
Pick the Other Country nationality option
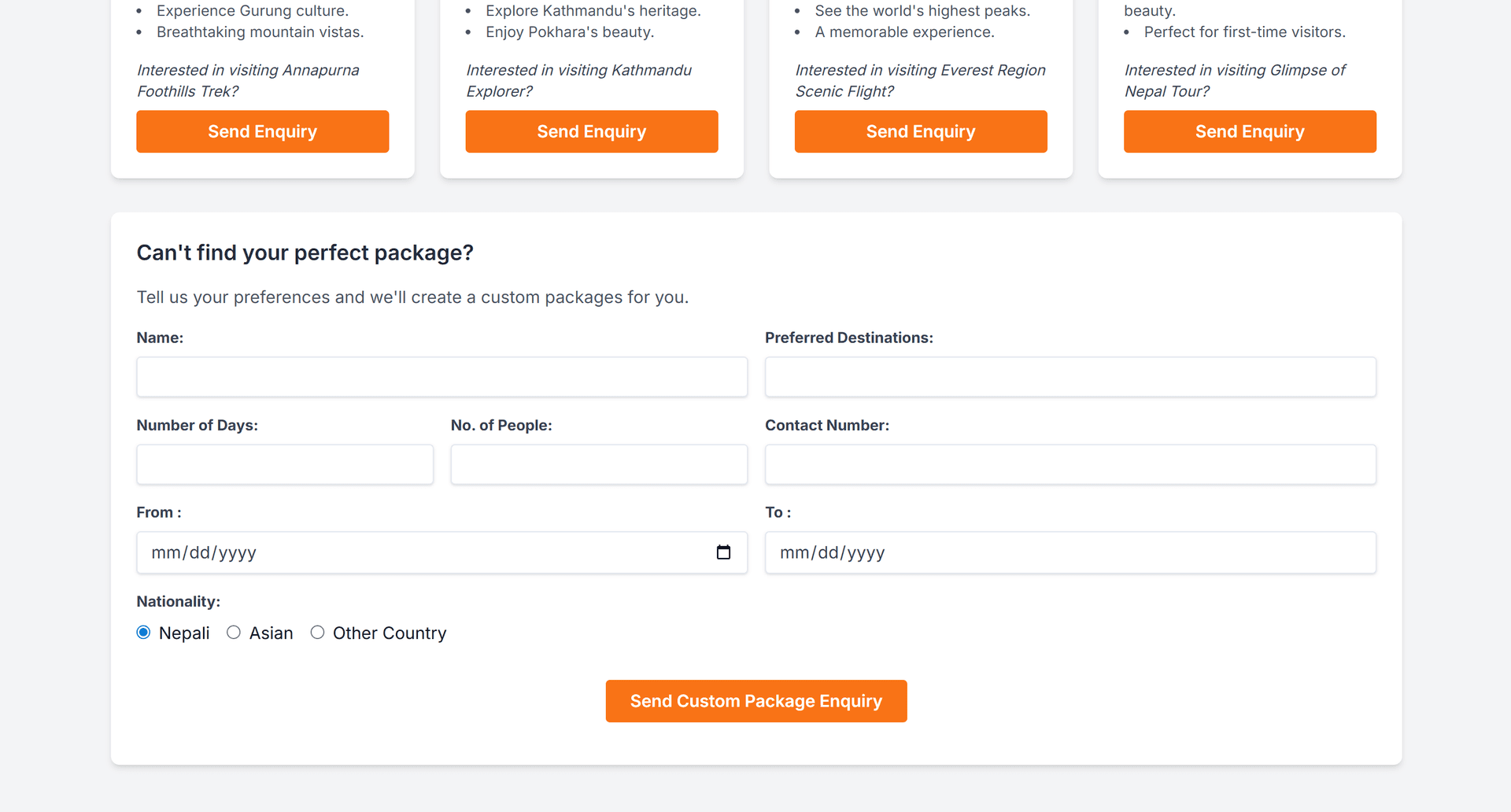click(317, 632)
